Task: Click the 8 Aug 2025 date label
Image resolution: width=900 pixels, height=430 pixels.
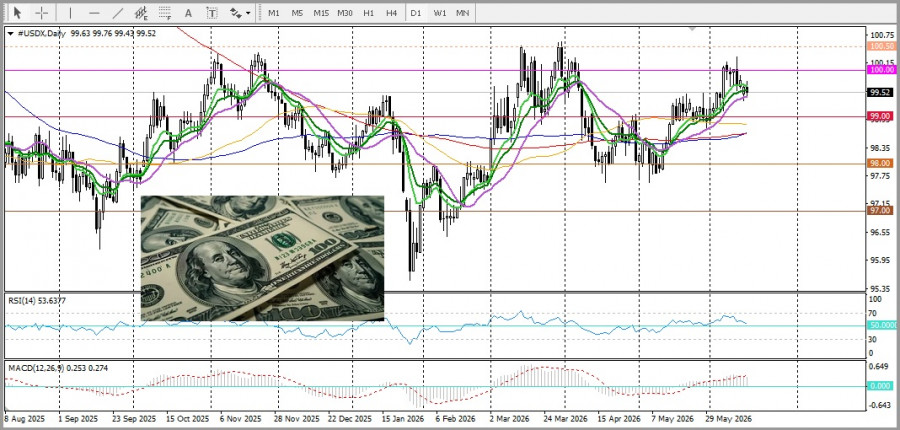Action: (24, 418)
